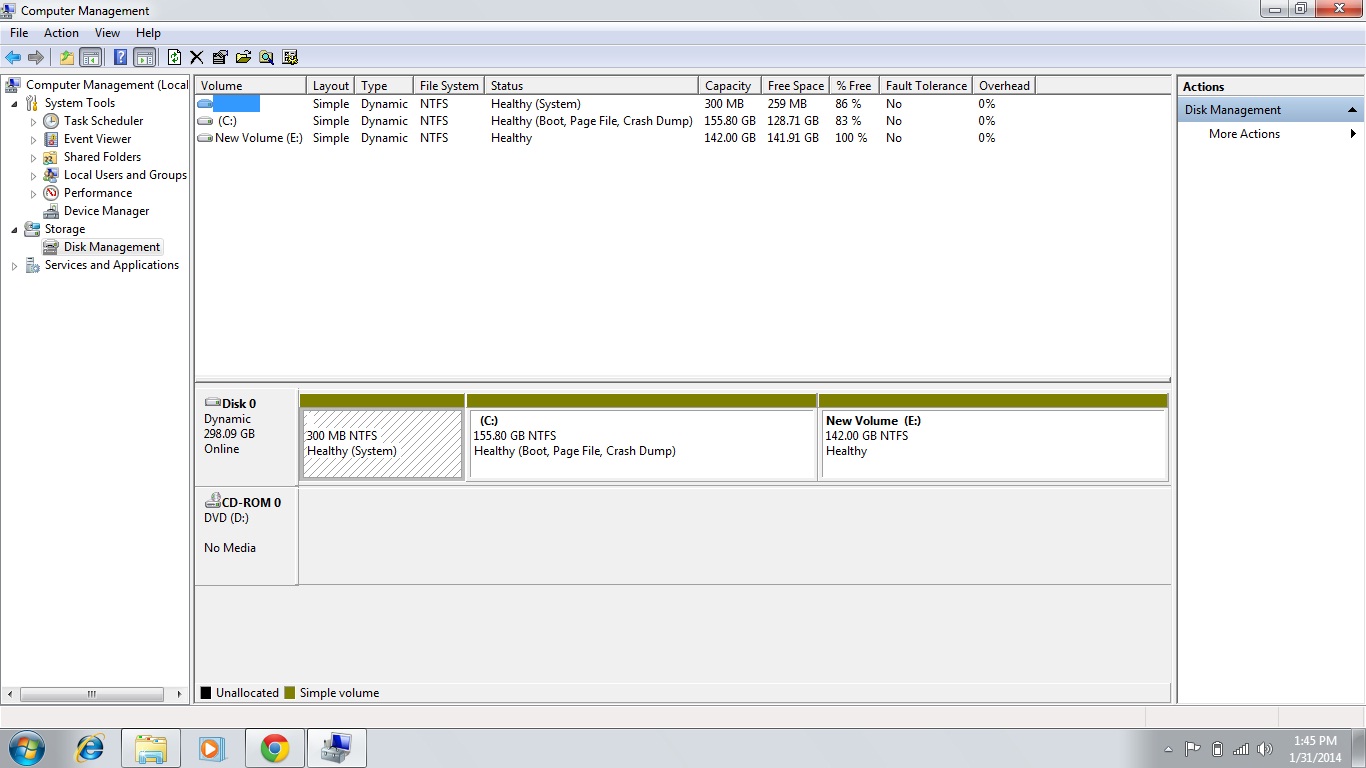Click the Refresh icon on the toolbar
The width and height of the screenshot is (1366, 768).
[172, 57]
